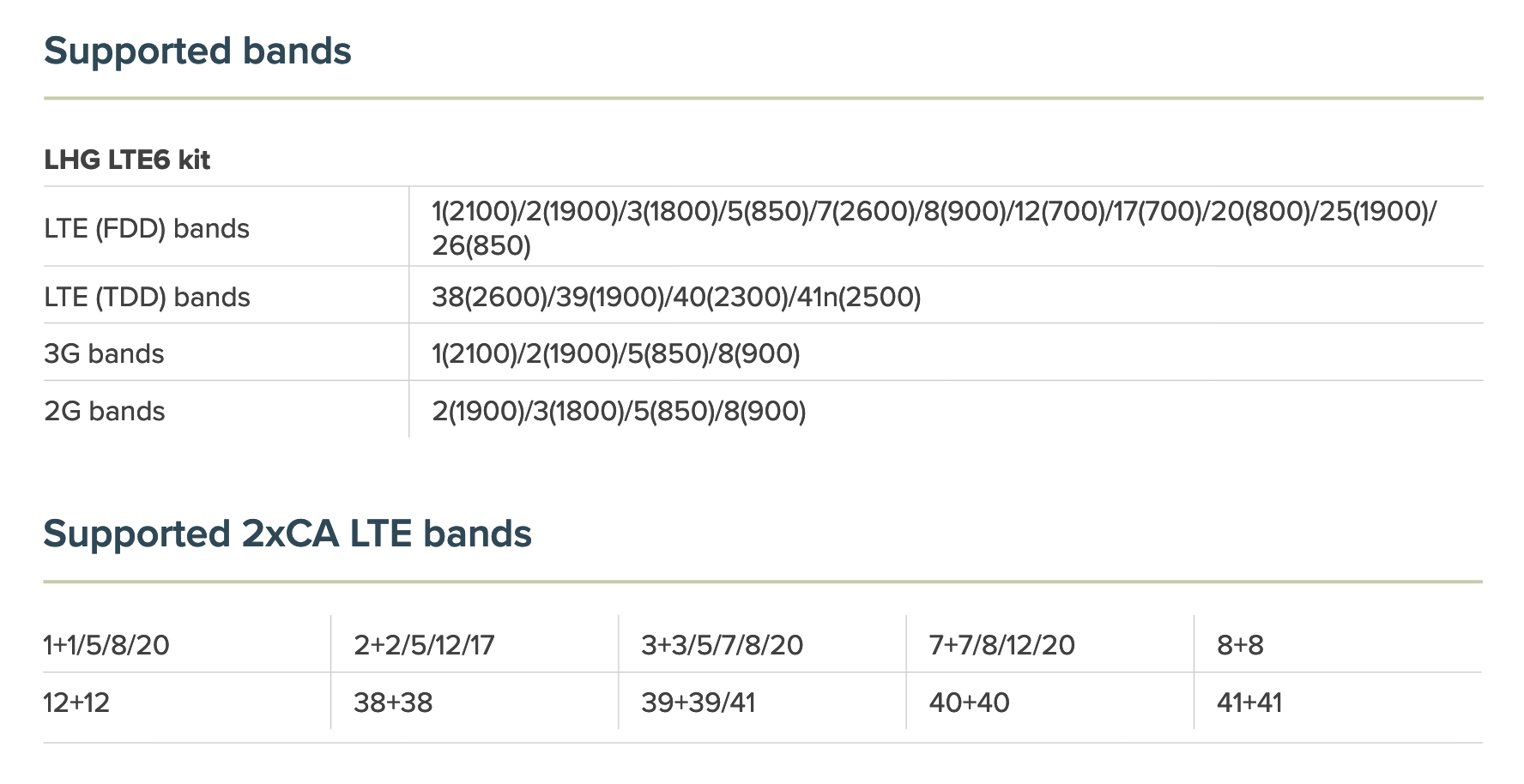This screenshot has height=784, width=1524.
Task: Select the LTE (FDD) bands row label
Action: [x=147, y=229]
